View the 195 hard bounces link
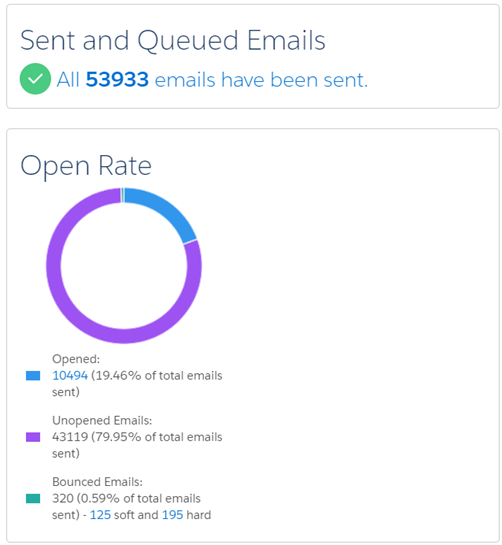The width and height of the screenshot is (502, 545). (172, 515)
